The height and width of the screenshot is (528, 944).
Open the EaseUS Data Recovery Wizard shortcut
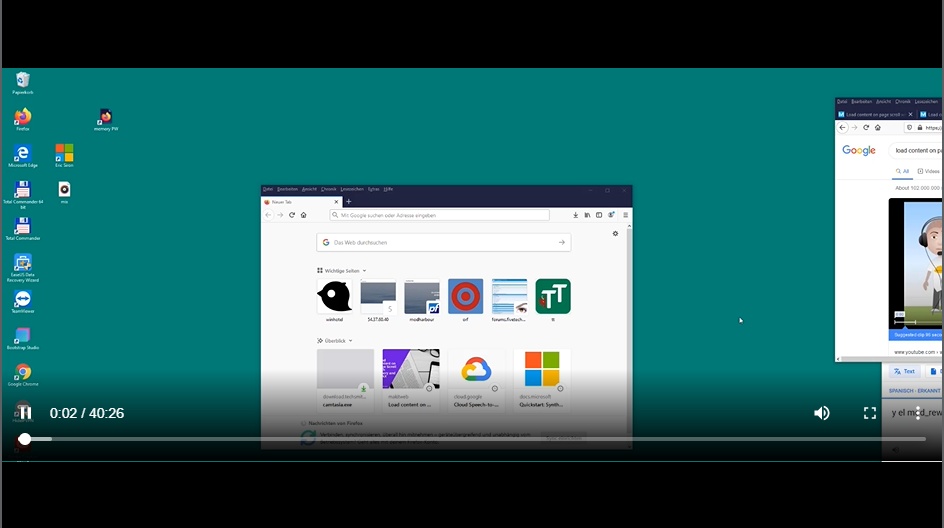[23, 269]
